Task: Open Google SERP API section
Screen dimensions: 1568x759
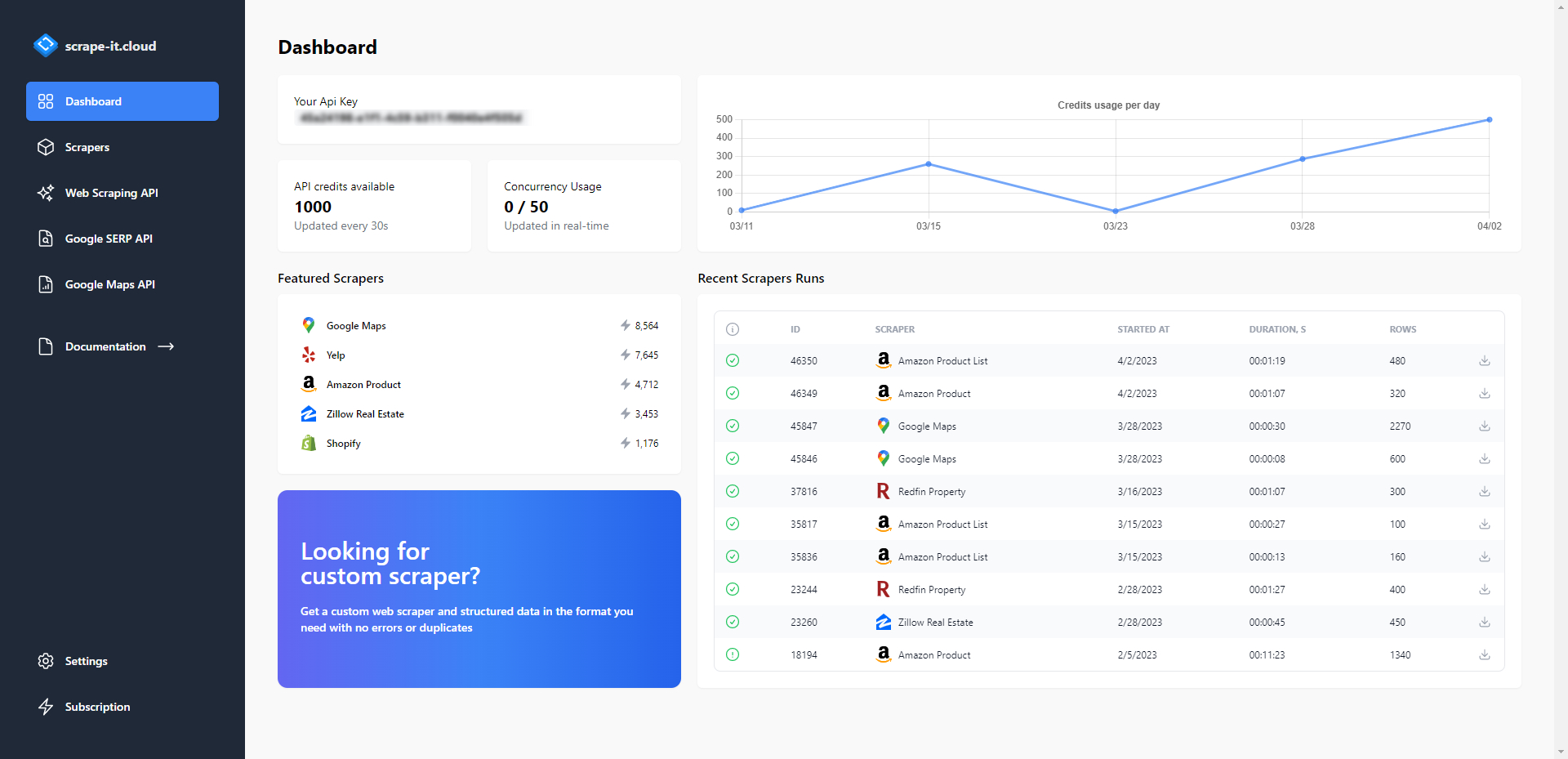Action: click(109, 239)
